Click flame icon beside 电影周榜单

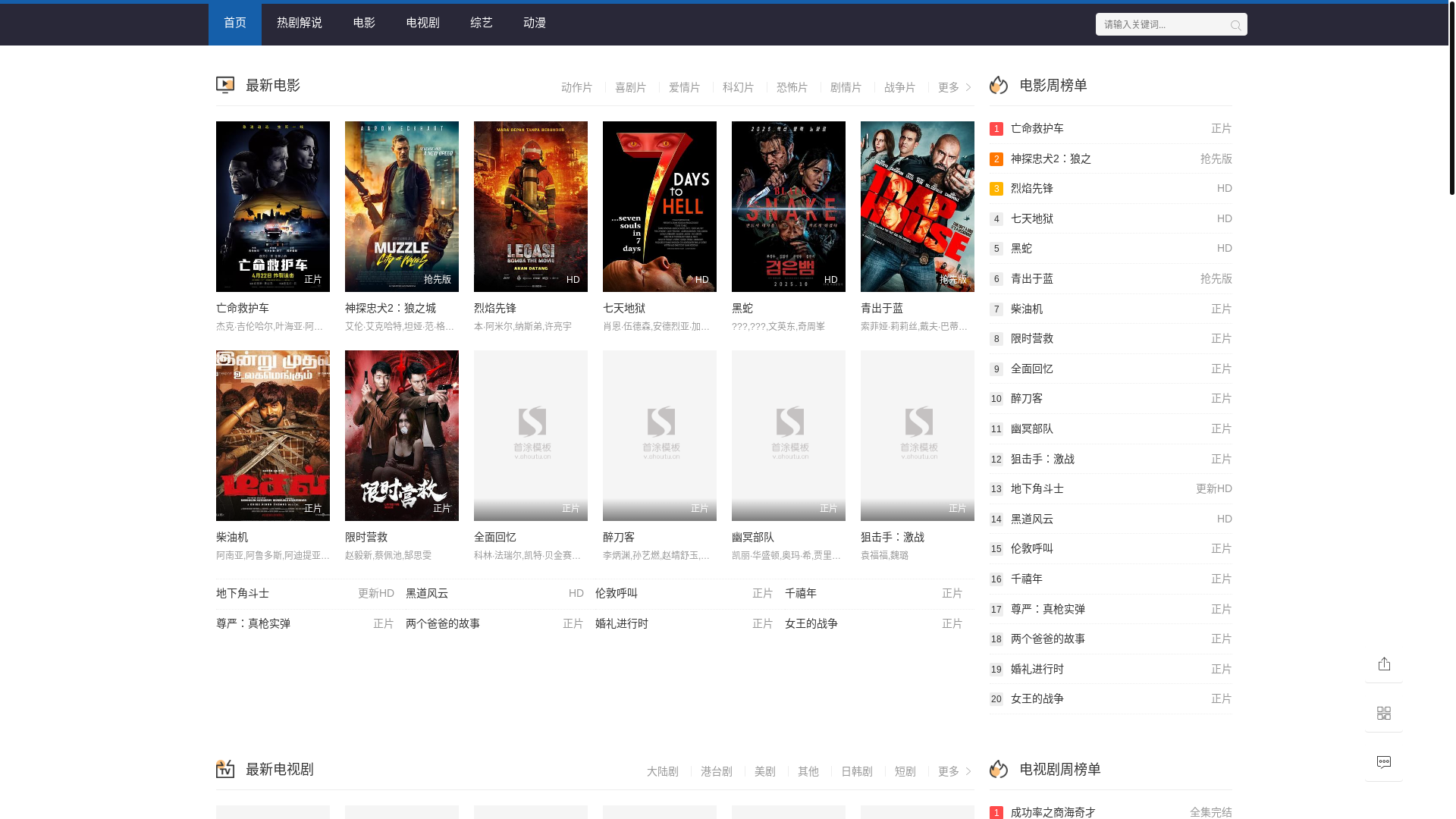999,86
